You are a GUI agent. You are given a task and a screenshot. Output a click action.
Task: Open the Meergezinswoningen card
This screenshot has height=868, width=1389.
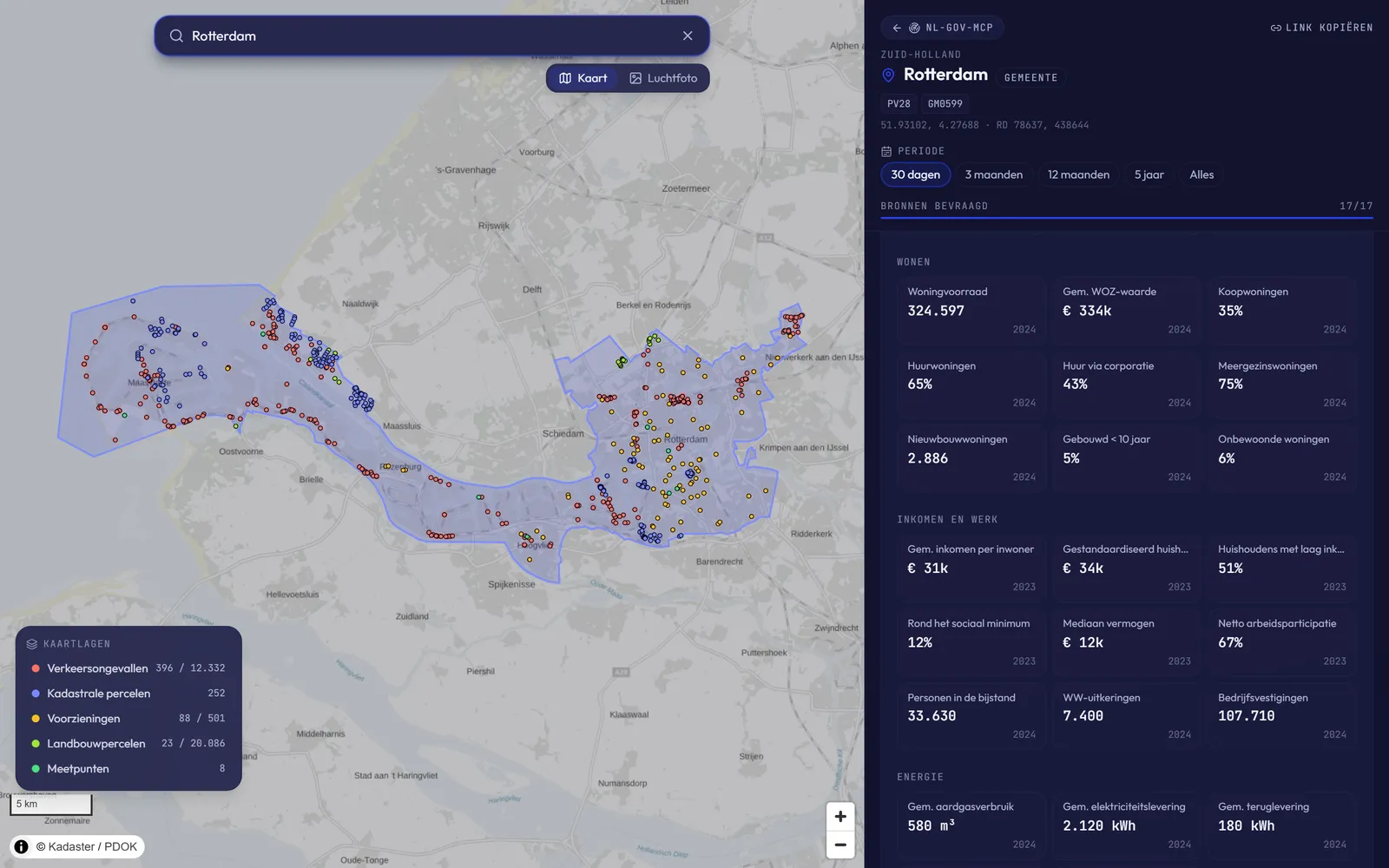(1282, 384)
